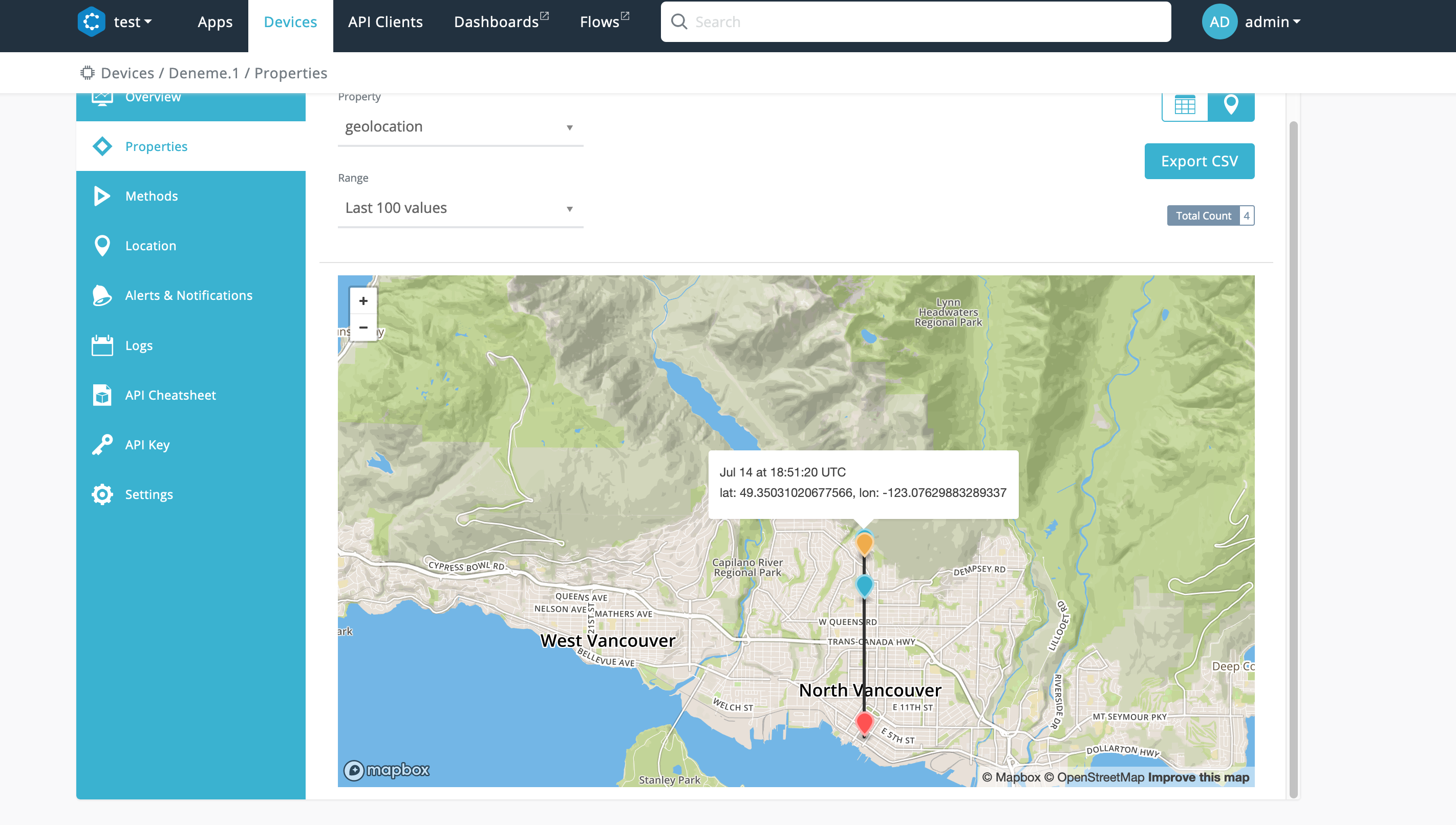Image resolution: width=1456 pixels, height=825 pixels.
Task: Go to the Apps tab
Action: (x=215, y=21)
